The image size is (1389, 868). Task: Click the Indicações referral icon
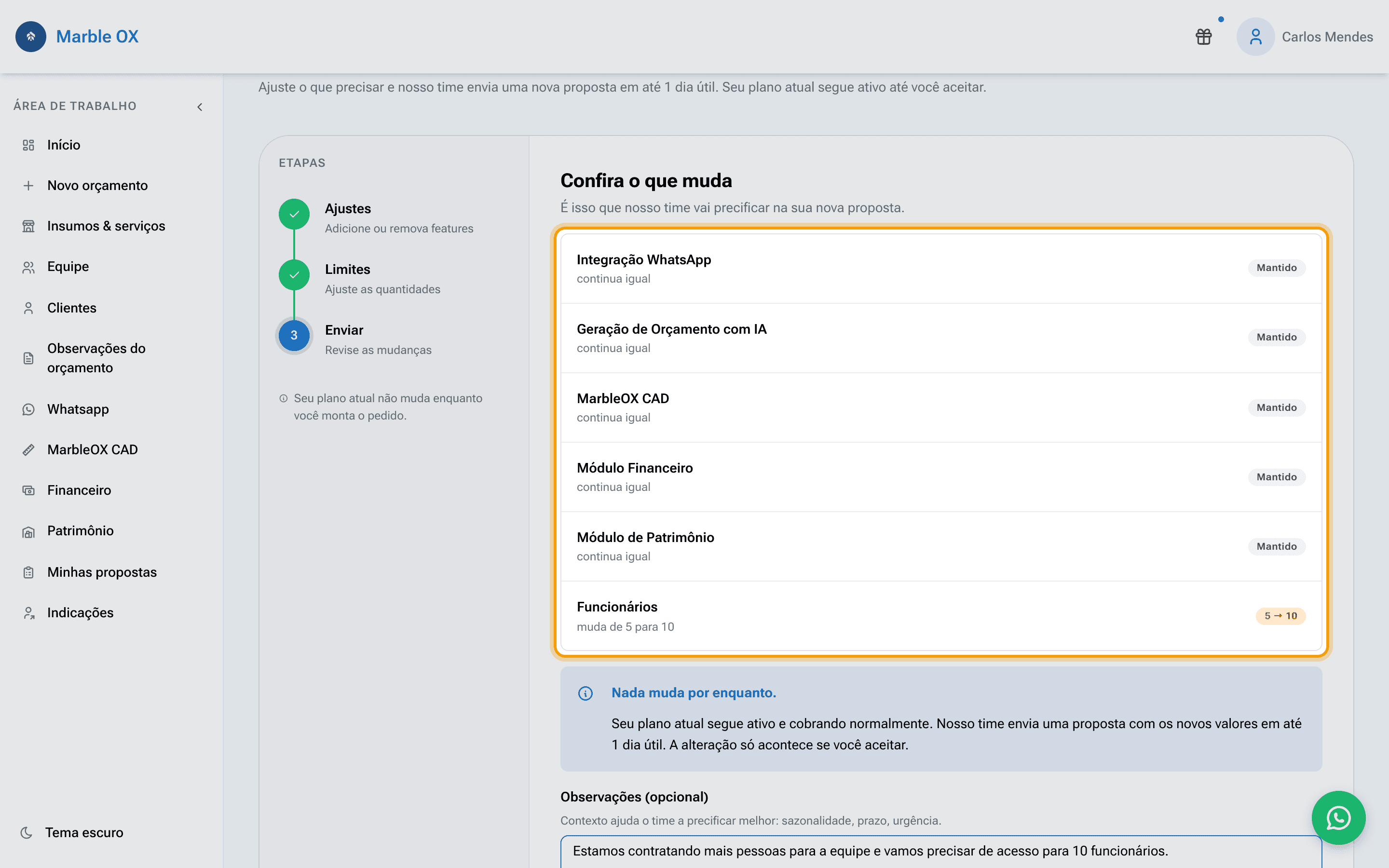tap(28, 613)
